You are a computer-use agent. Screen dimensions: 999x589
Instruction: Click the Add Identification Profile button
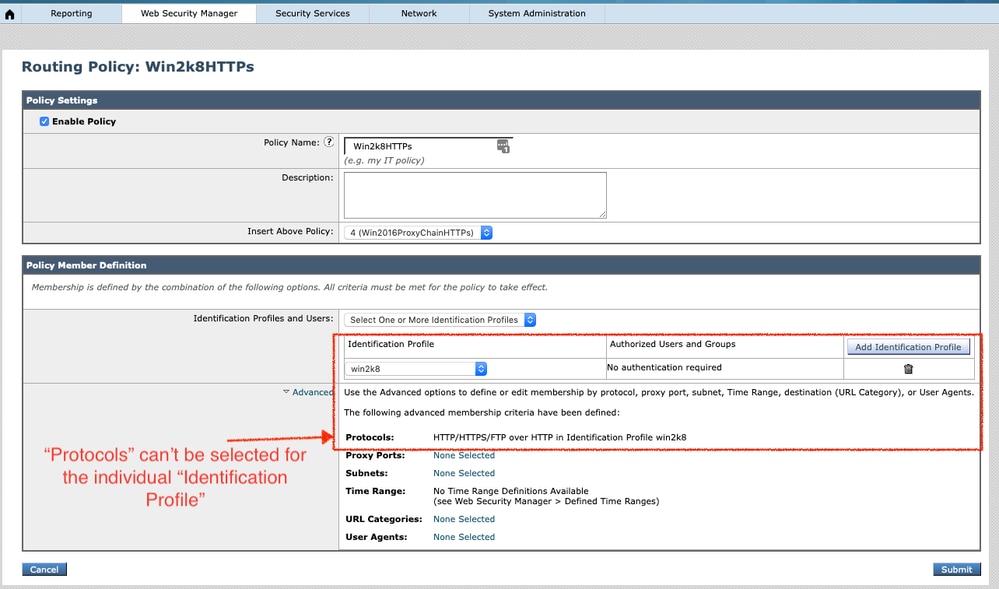908,347
